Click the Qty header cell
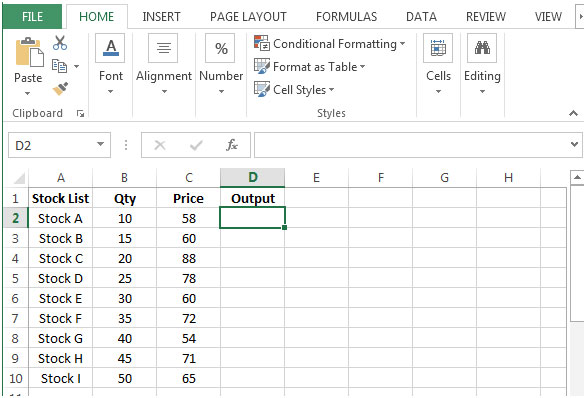 124,198
